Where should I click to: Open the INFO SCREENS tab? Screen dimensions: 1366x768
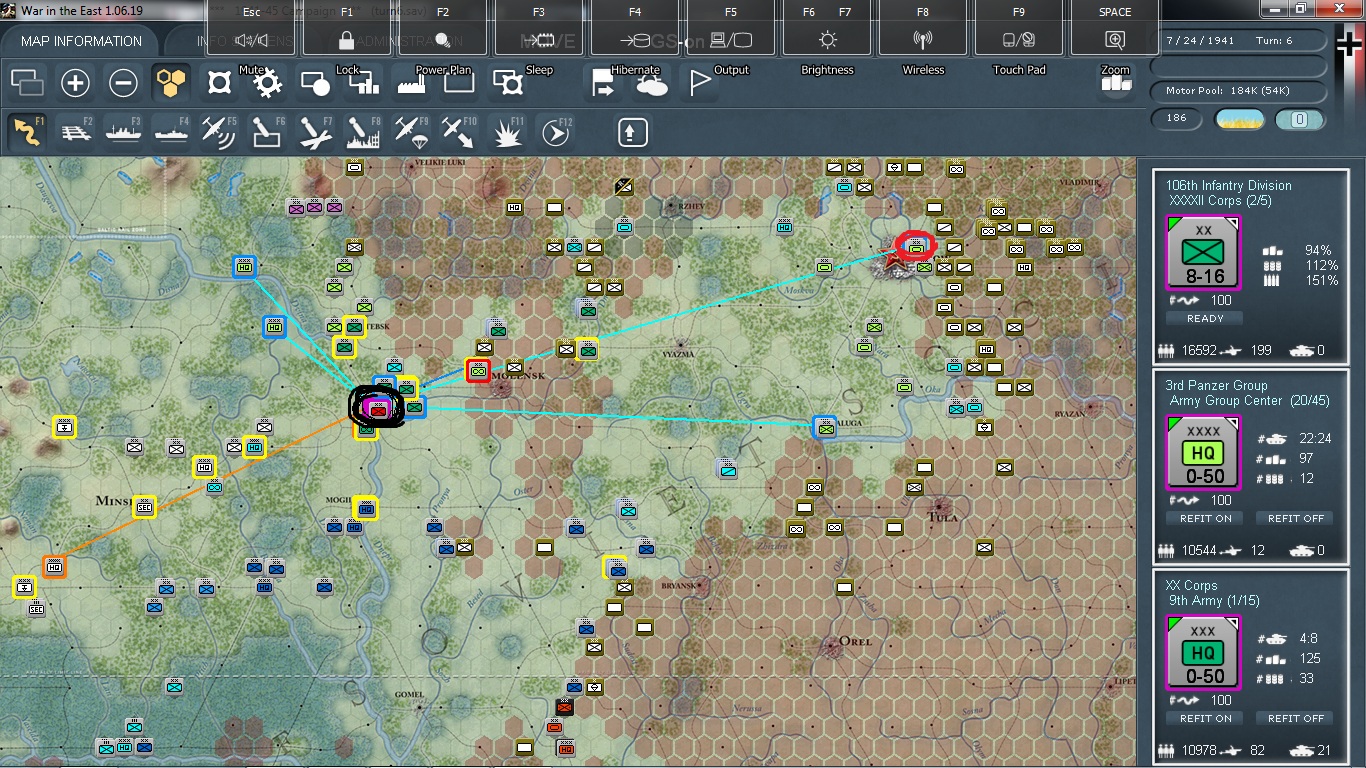pos(246,41)
